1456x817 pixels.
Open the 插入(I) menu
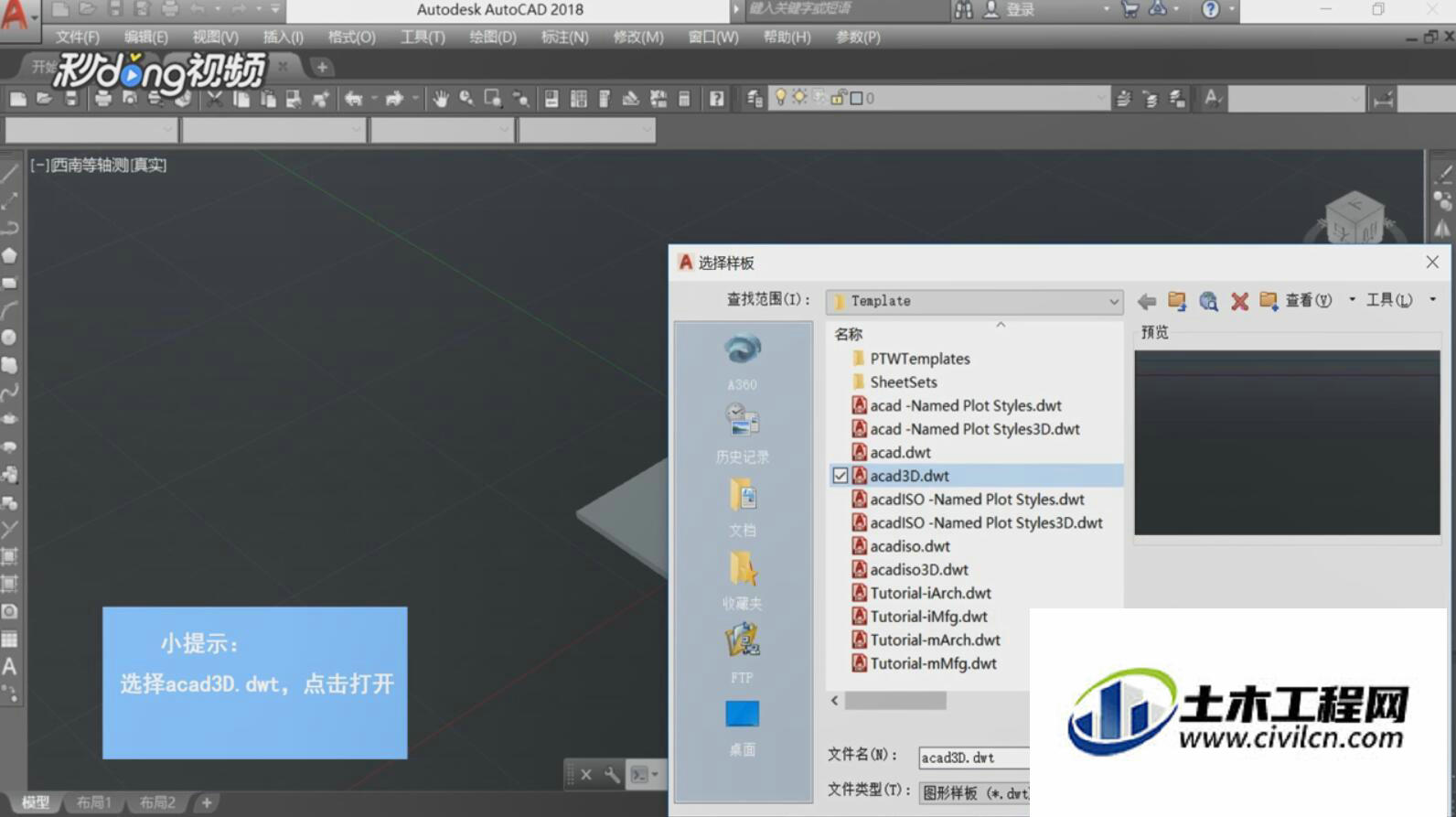tap(283, 38)
